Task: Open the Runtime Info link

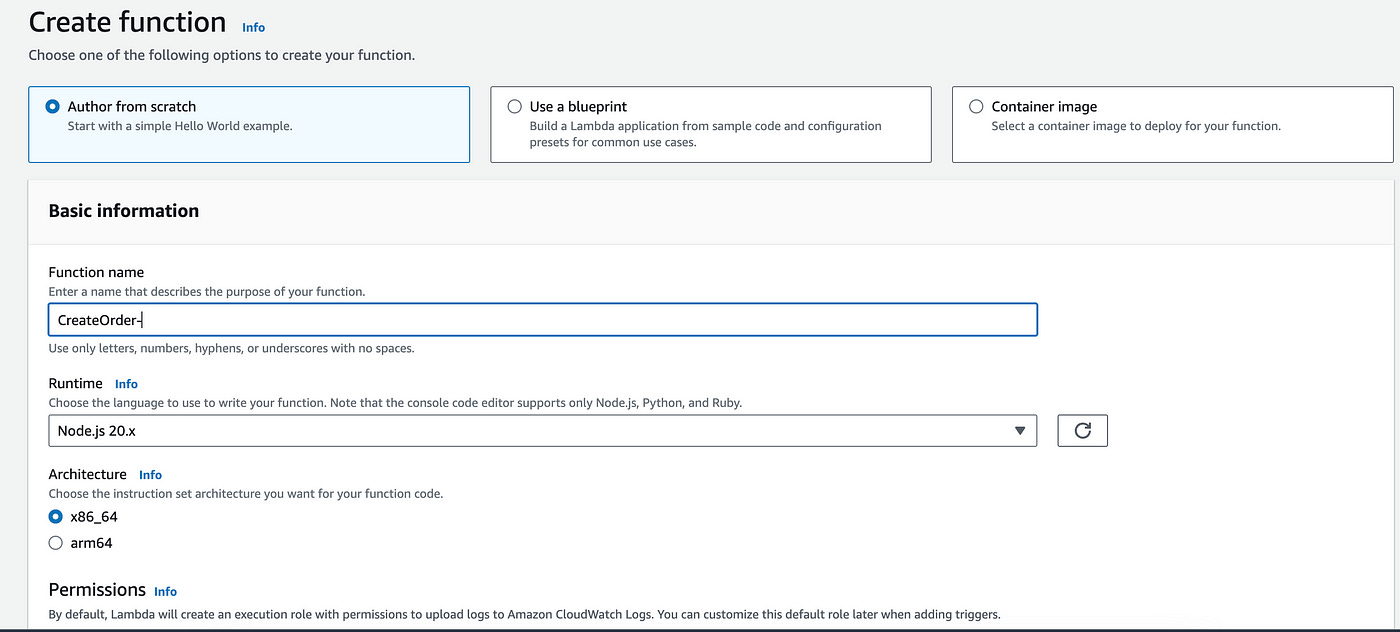Action: click(126, 383)
